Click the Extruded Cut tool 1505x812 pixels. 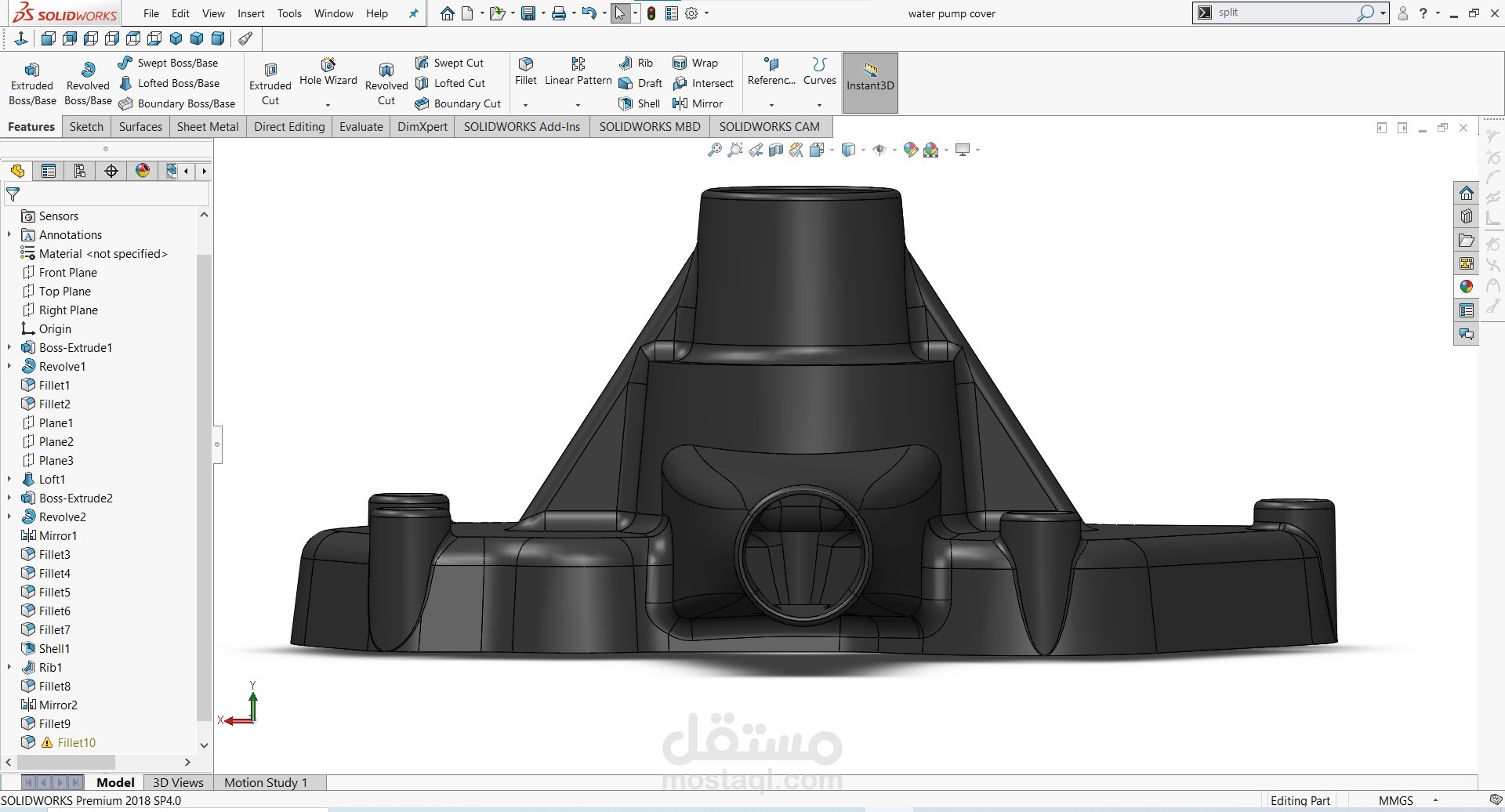pos(270,84)
